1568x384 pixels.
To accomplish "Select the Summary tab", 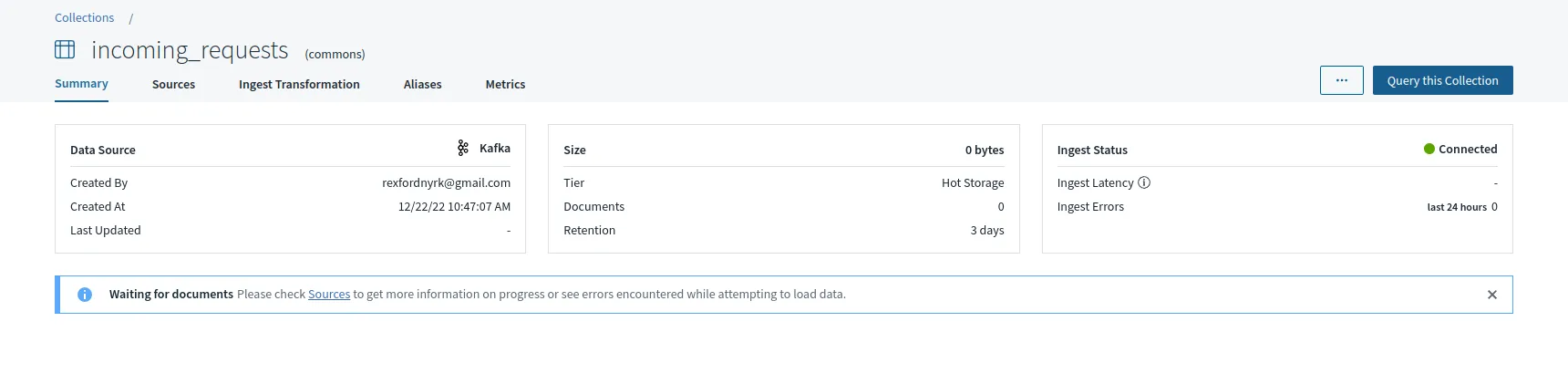I will pyautogui.click(x=81, y=83).
